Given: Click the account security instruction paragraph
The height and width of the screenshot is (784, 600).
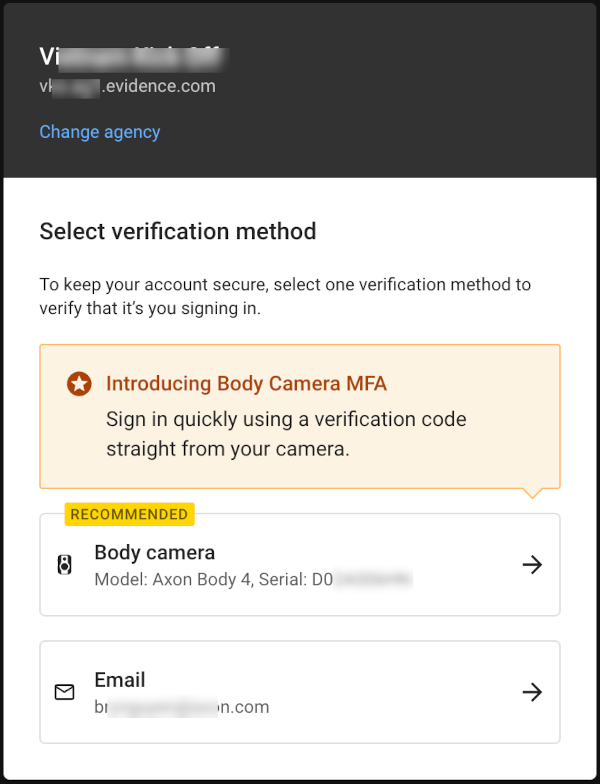Looking at the screenshot, I should coord(285,296).
